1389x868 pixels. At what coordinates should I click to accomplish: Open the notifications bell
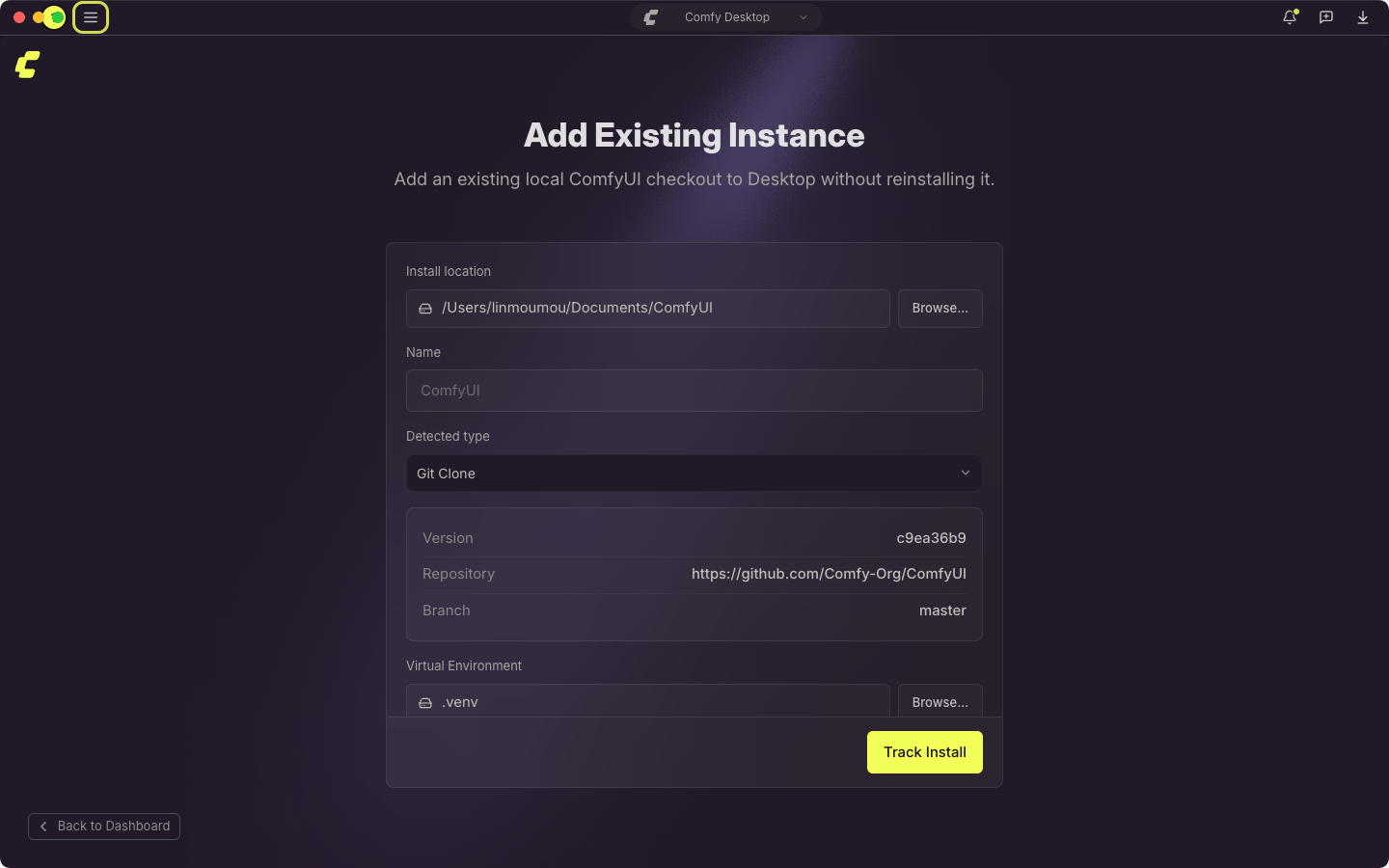pos(1290,17)
